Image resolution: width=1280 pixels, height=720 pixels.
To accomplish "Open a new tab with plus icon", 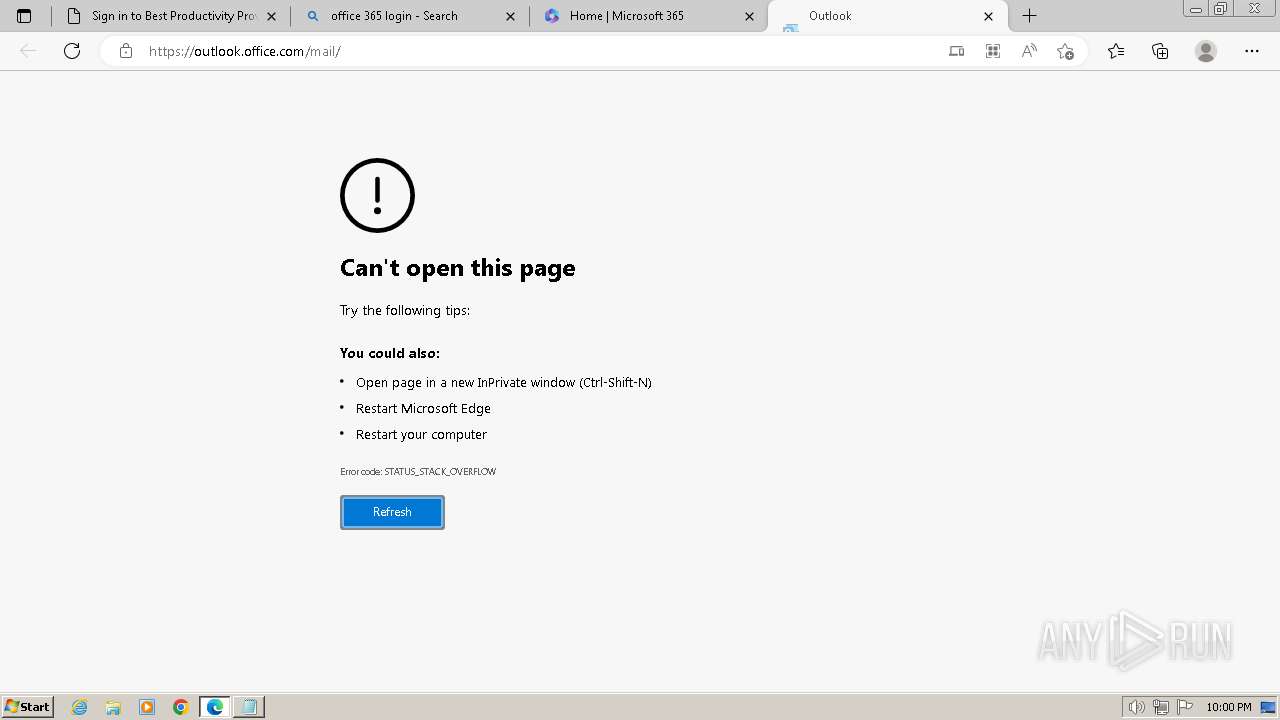I will click(1030, 16).
